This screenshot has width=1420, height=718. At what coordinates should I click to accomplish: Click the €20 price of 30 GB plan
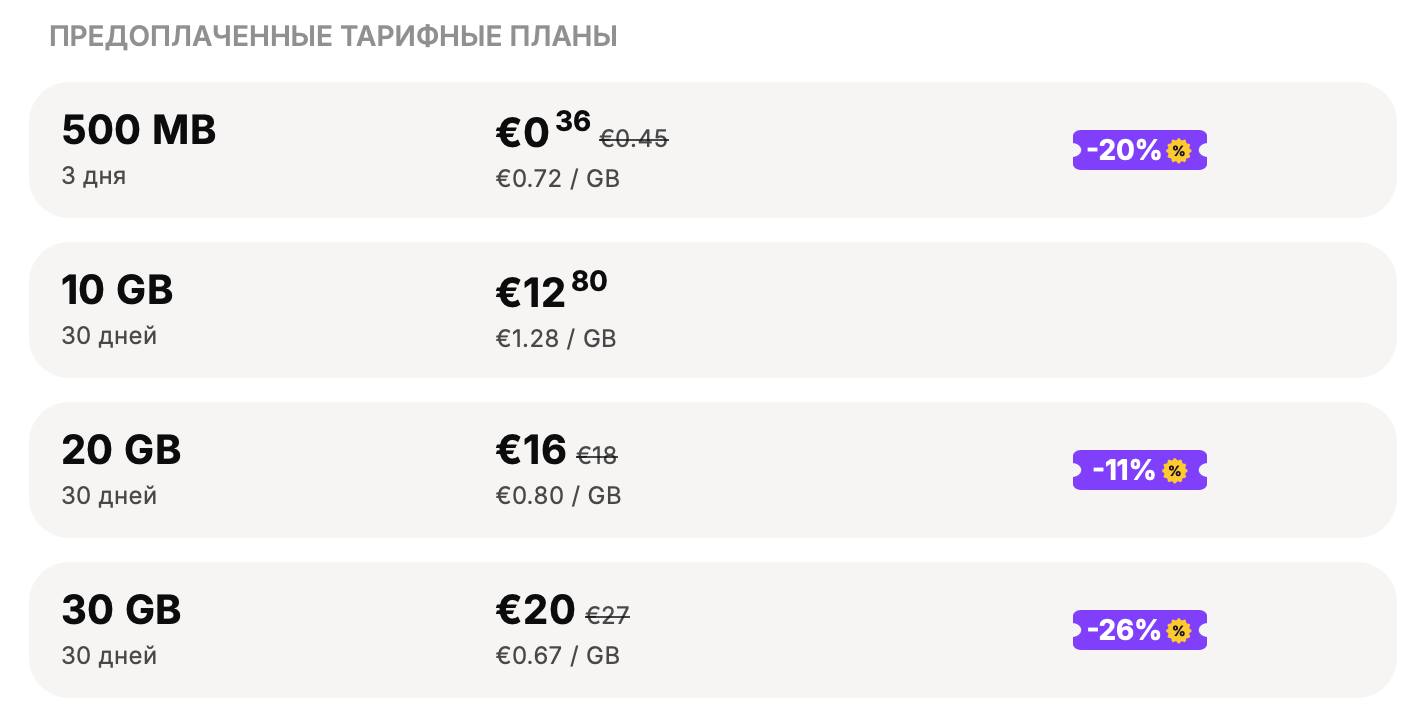[535, 611]
